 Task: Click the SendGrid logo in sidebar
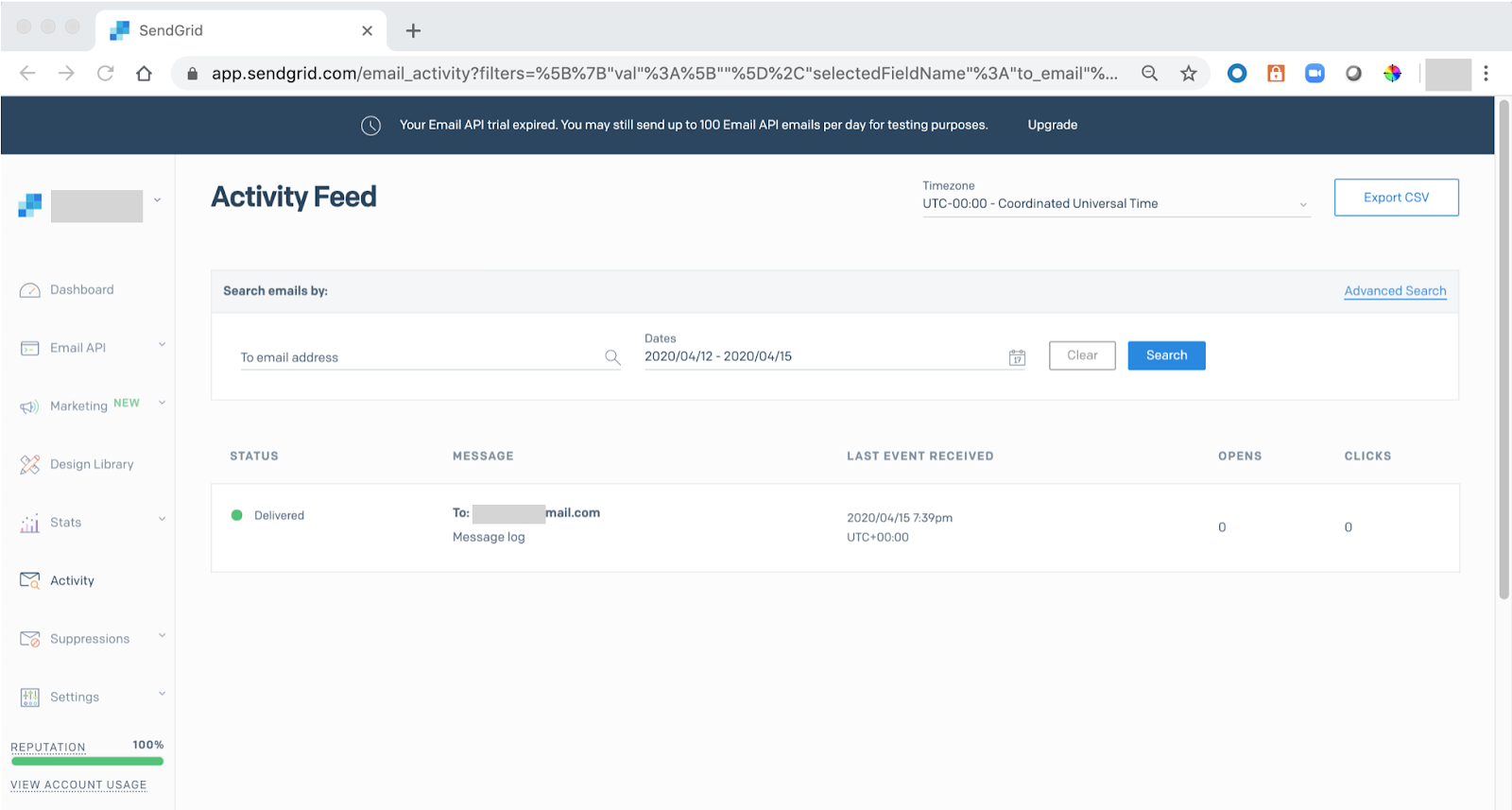tap(30, 205)
